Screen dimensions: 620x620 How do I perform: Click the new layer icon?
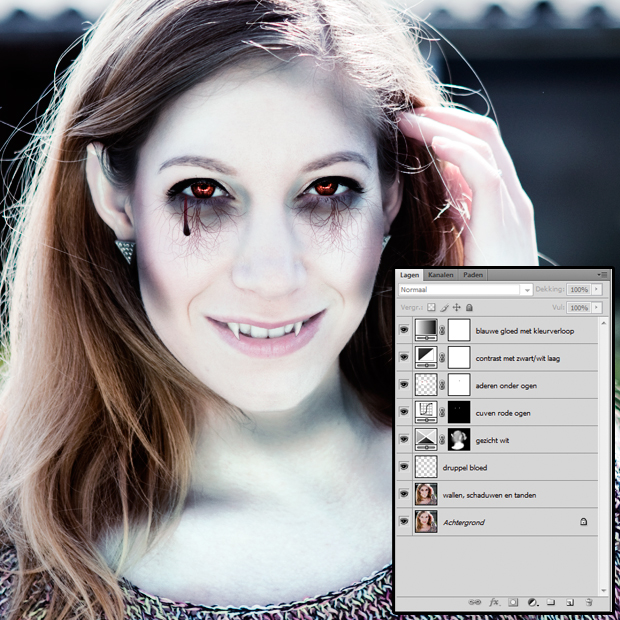pyautogui.click(x=569, y=602)
